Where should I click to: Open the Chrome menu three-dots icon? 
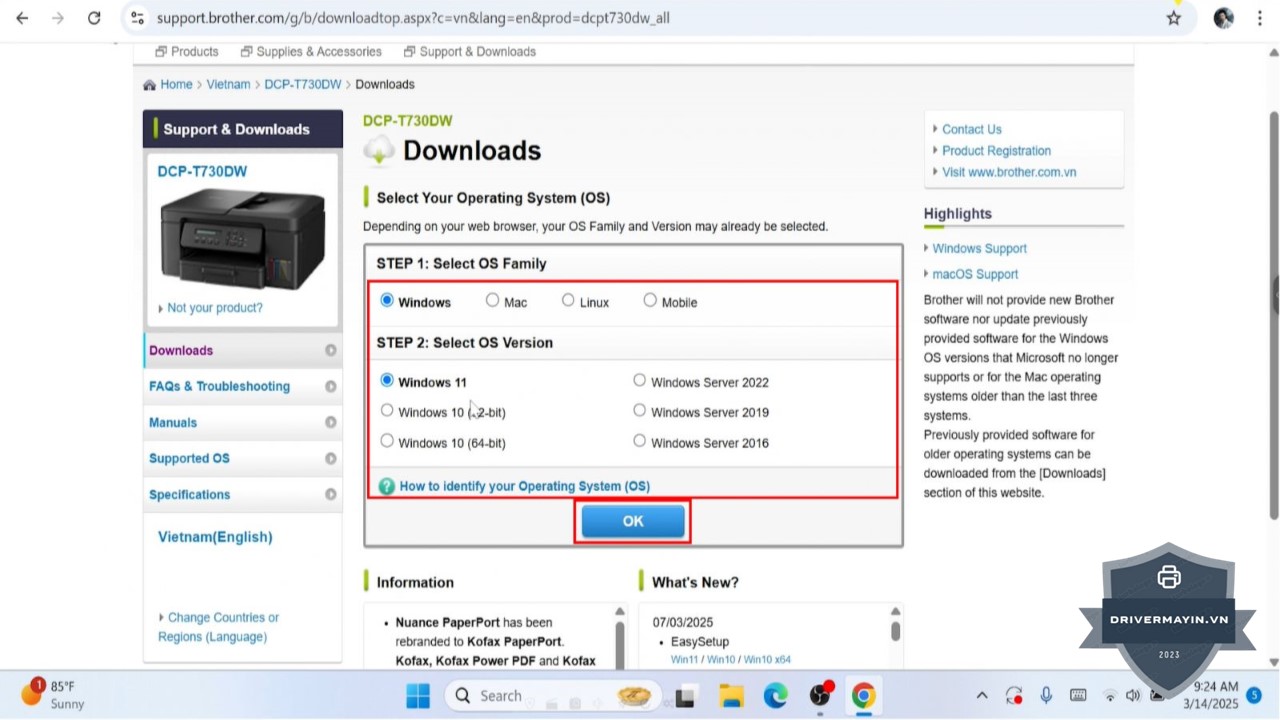(x=1259, y=18)
